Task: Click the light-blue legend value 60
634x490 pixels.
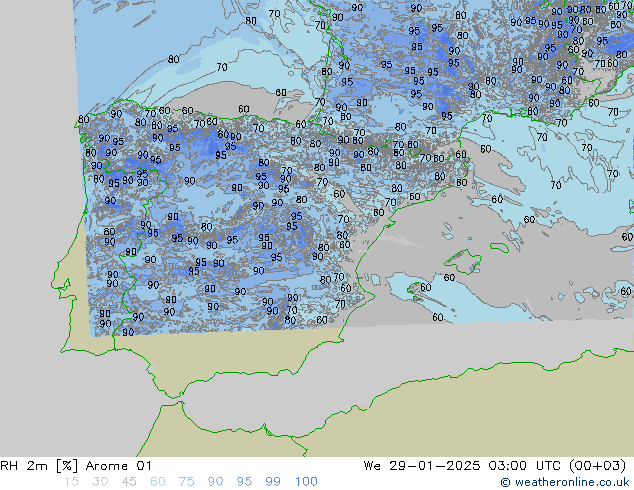Action: (158, 482)
